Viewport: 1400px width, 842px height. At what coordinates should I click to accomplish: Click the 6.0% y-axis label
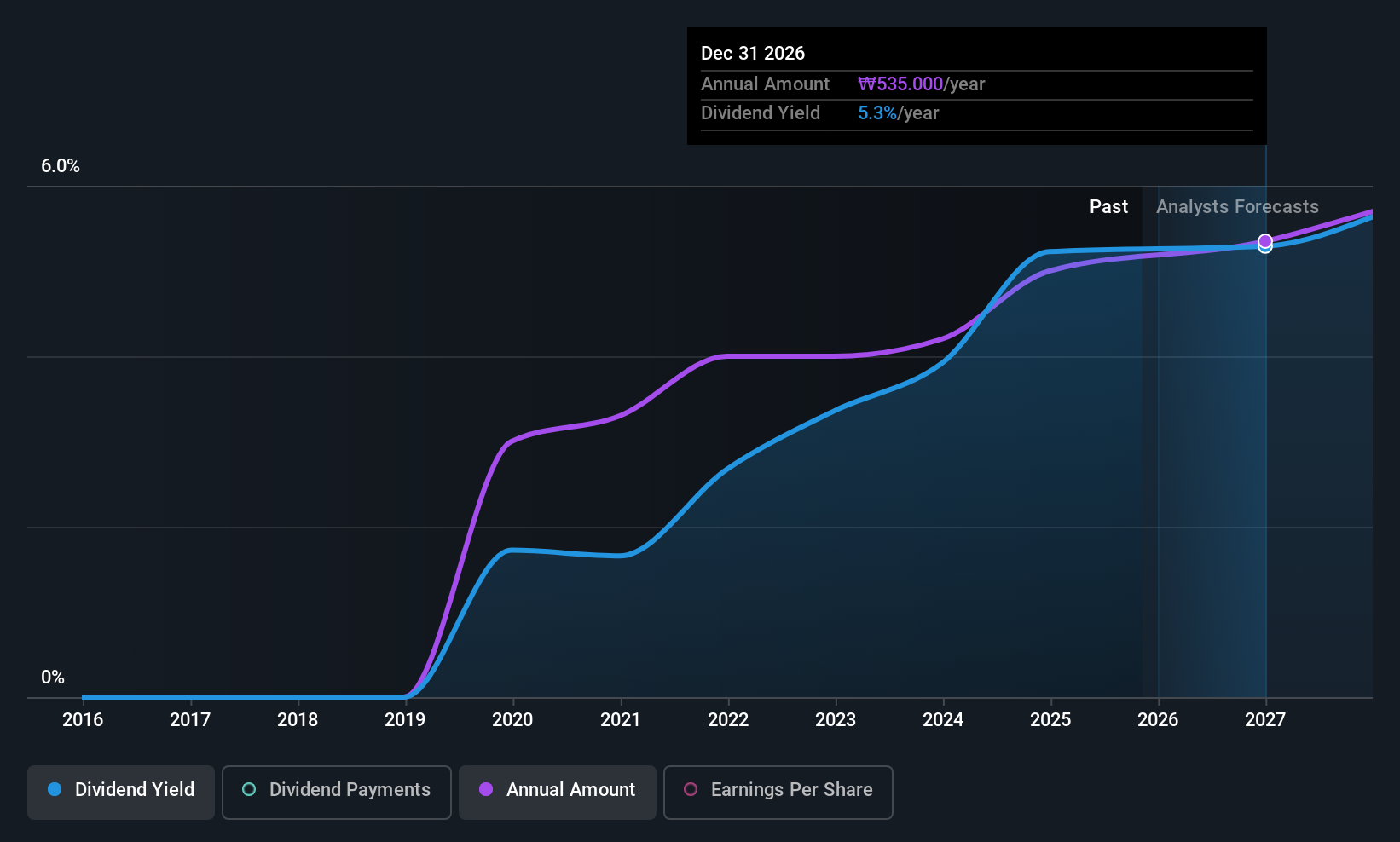61,166
